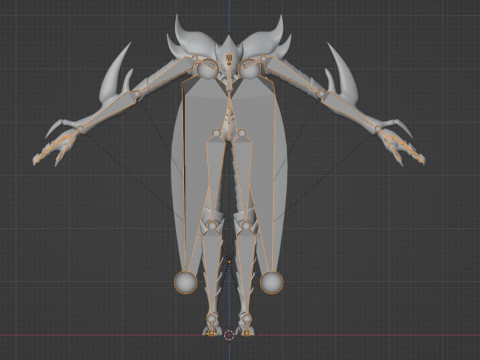Select the screen-right elbow joint sphere
Viewport: 480px width, 360px height.
click(321, 94)
